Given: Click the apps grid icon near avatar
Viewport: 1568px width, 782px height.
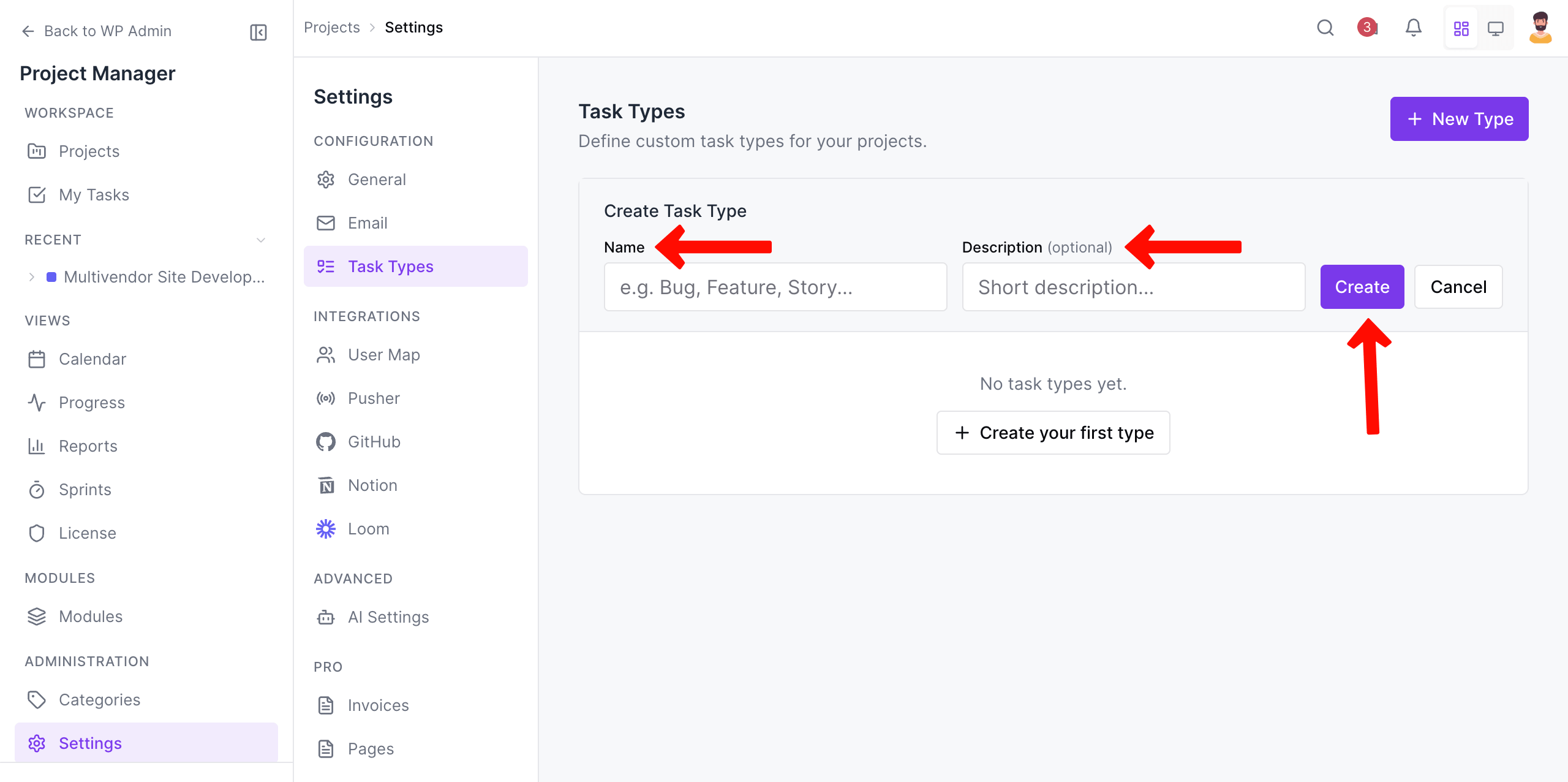Looking at the screenshot, I should [x=1461, y=28].
